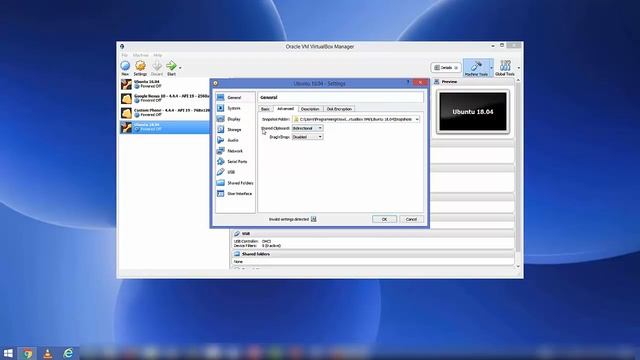Open VLC media player from taskbar

pyautogui.click(x=48, y=353)
